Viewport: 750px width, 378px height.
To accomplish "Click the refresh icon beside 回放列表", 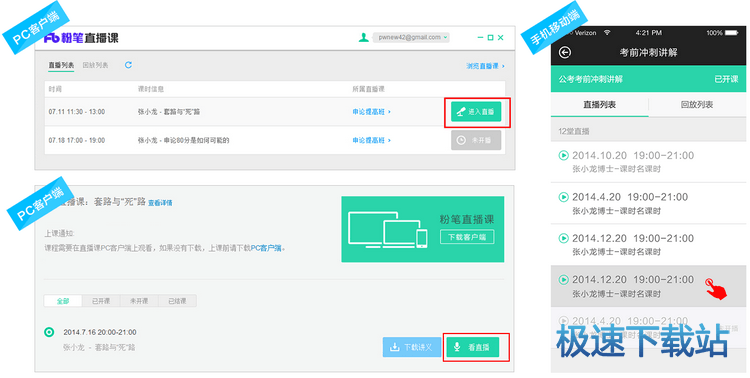I will [128, 65].
